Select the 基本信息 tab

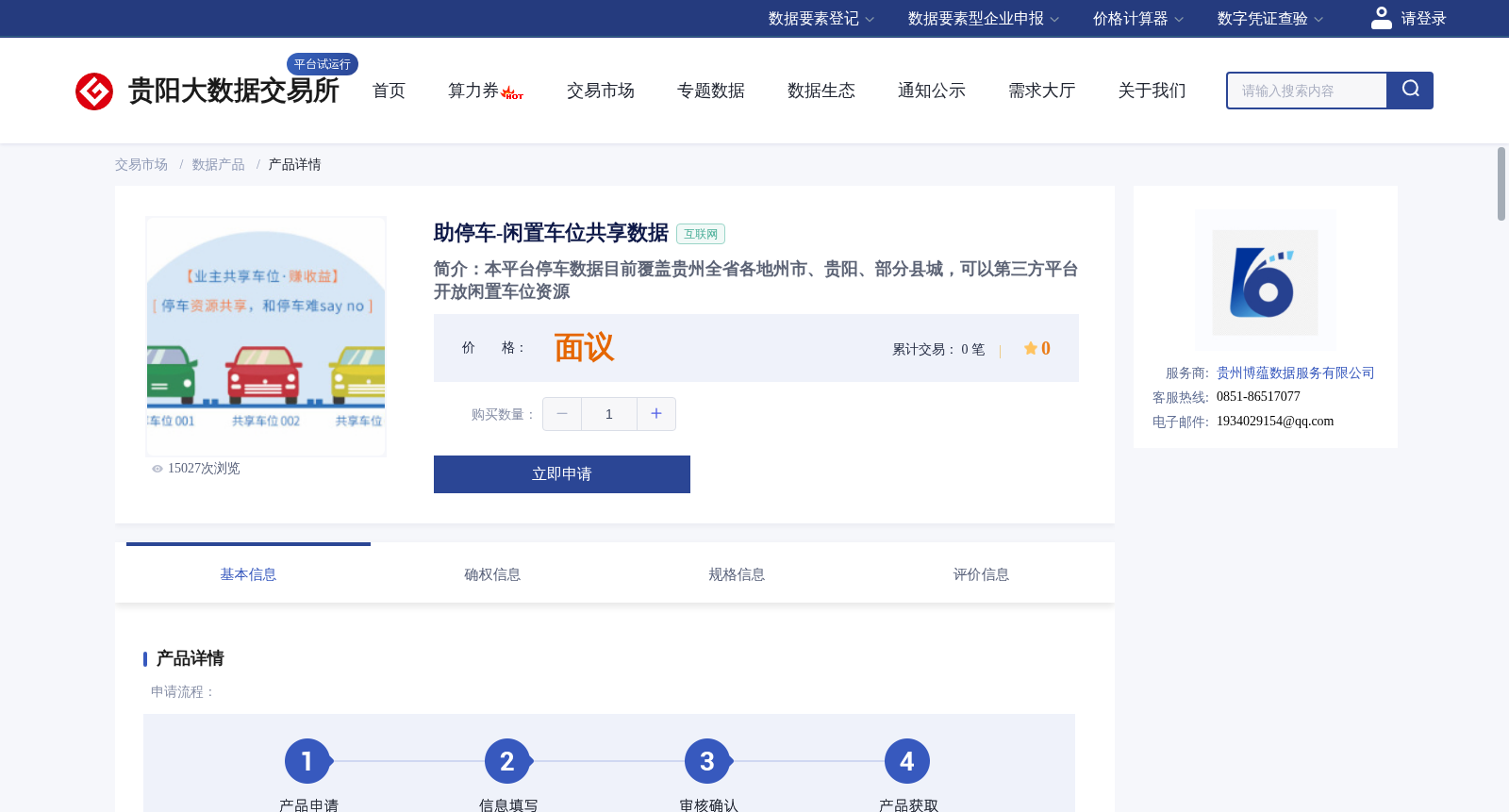[x=248, y=574]
